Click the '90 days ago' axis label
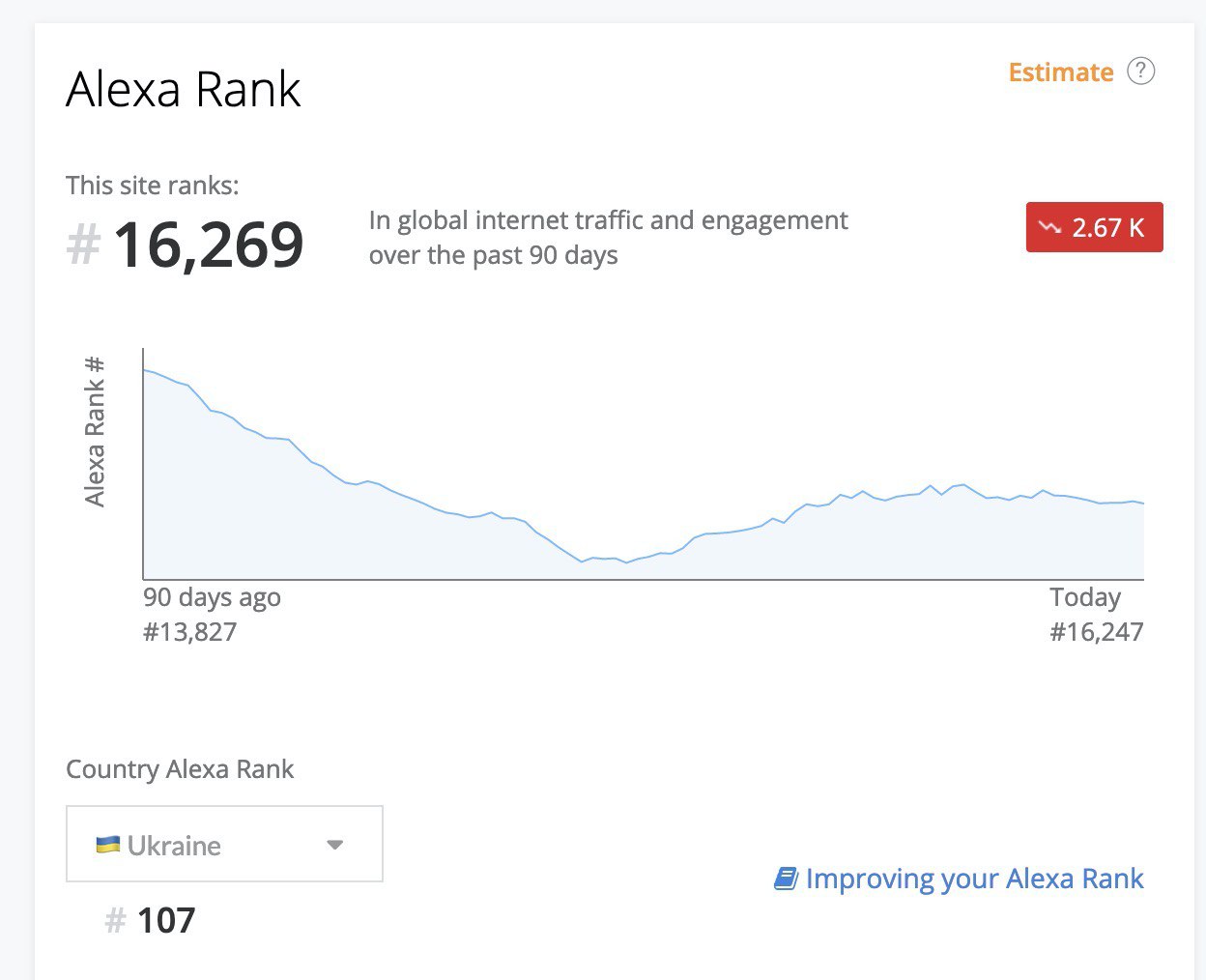The width and height of the screenshot is (1206, 980). [212, 597]
